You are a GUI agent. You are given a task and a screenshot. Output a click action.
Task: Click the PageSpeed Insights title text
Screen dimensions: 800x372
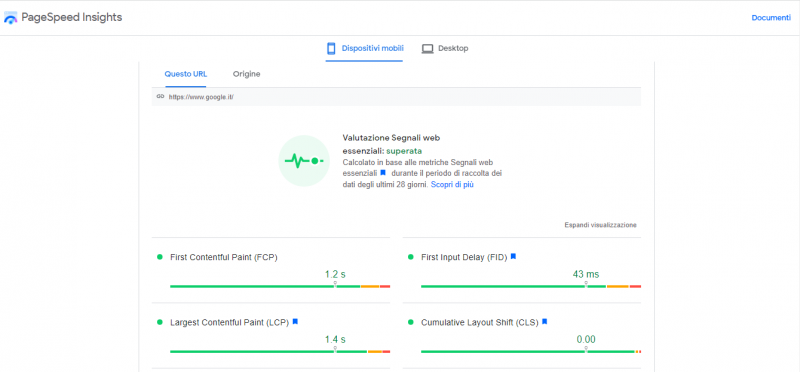[x=71, y=17]
